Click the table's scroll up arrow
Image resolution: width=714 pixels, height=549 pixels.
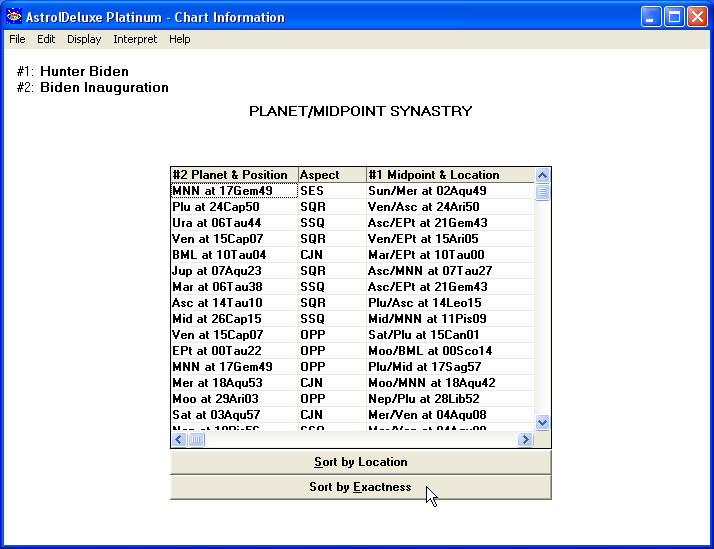click(542, 175)
